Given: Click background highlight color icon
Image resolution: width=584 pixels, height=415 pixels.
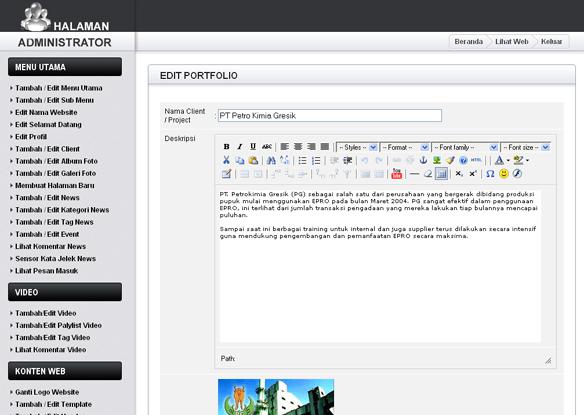Looking at the screenshot, I should 518,160.
